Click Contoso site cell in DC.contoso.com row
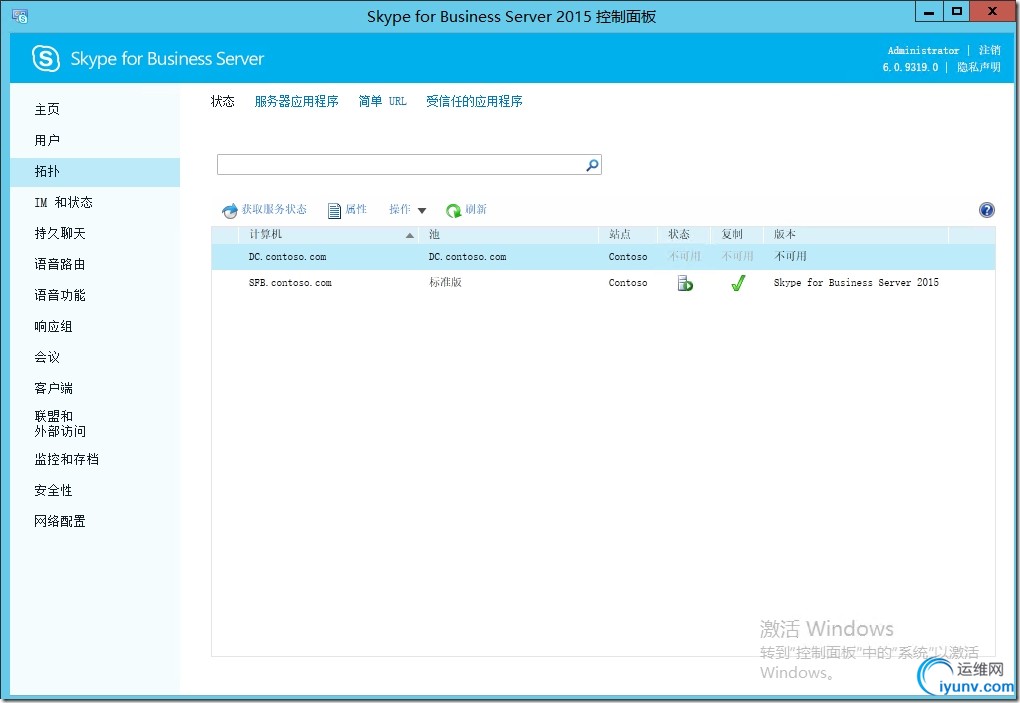The width and height of the screenshot is (1020, 703). pos(628,257)
